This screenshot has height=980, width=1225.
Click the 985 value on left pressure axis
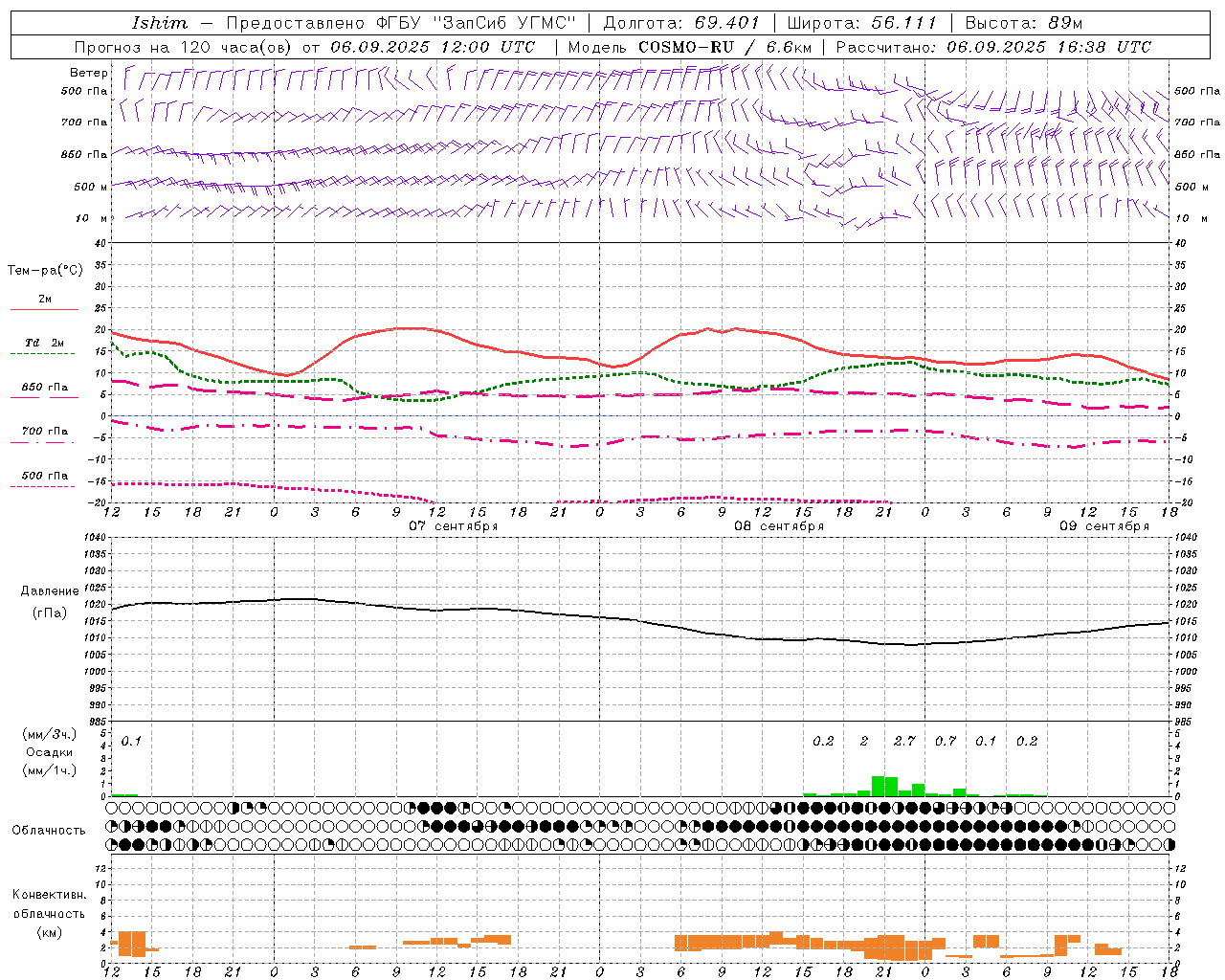coord(97,722)
